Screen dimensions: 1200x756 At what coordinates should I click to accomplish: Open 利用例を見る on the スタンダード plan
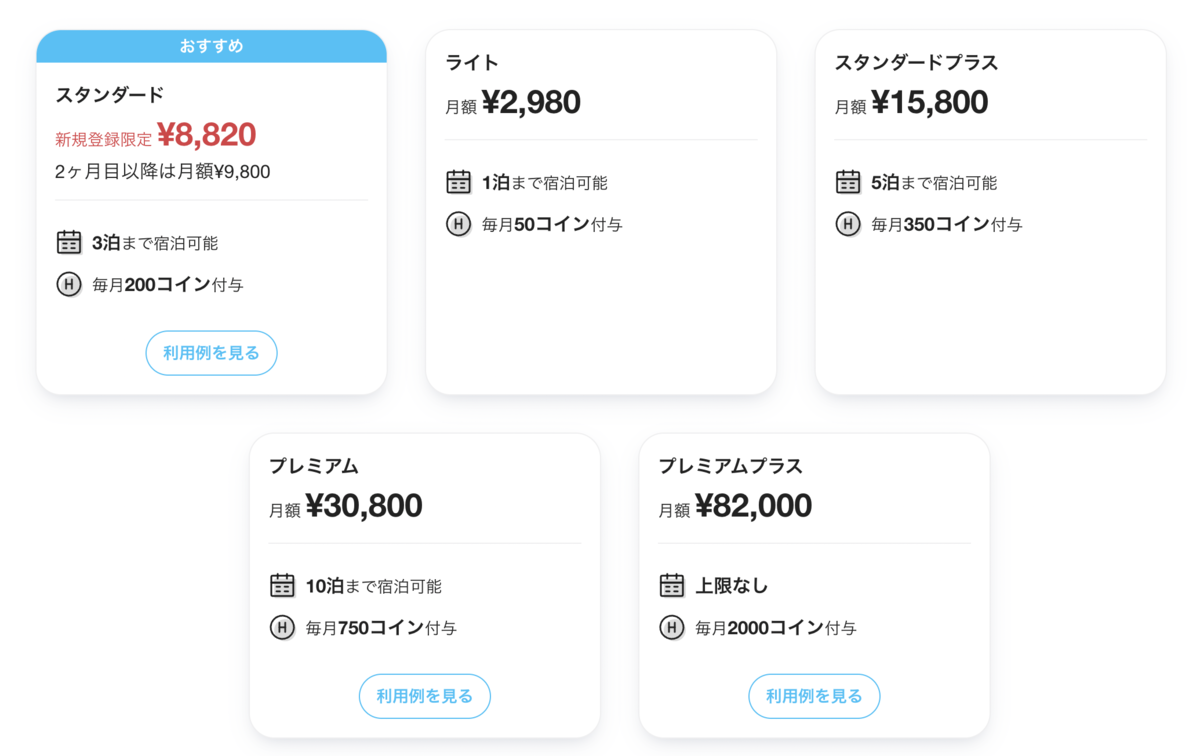point(211,353)
